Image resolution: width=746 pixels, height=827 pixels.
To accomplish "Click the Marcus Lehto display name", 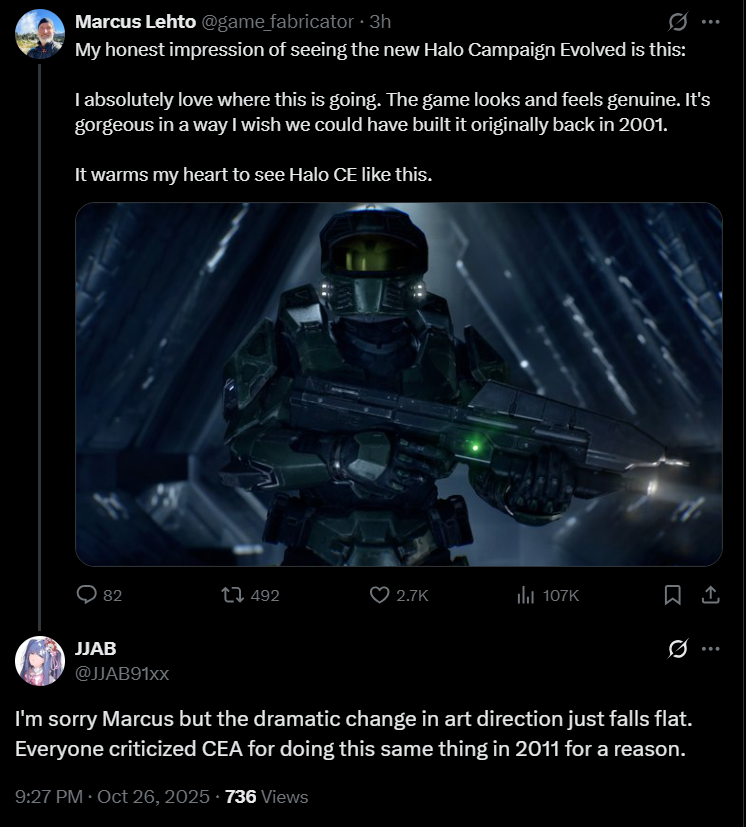I will click(x=136, y=22).
